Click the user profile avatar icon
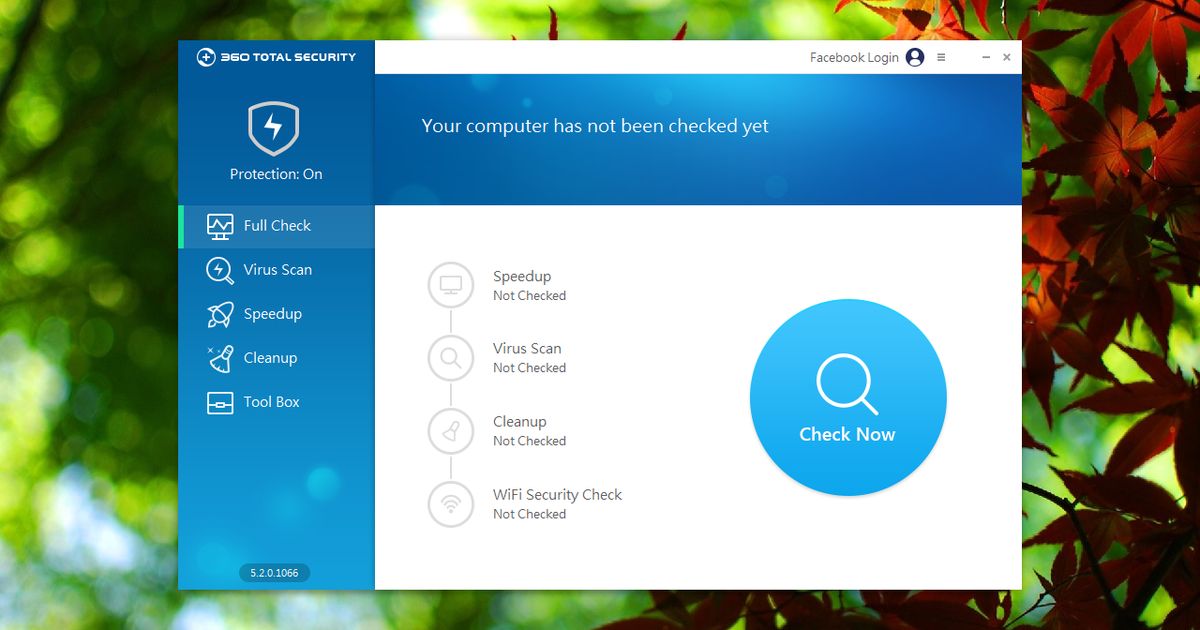 point(915,58)
